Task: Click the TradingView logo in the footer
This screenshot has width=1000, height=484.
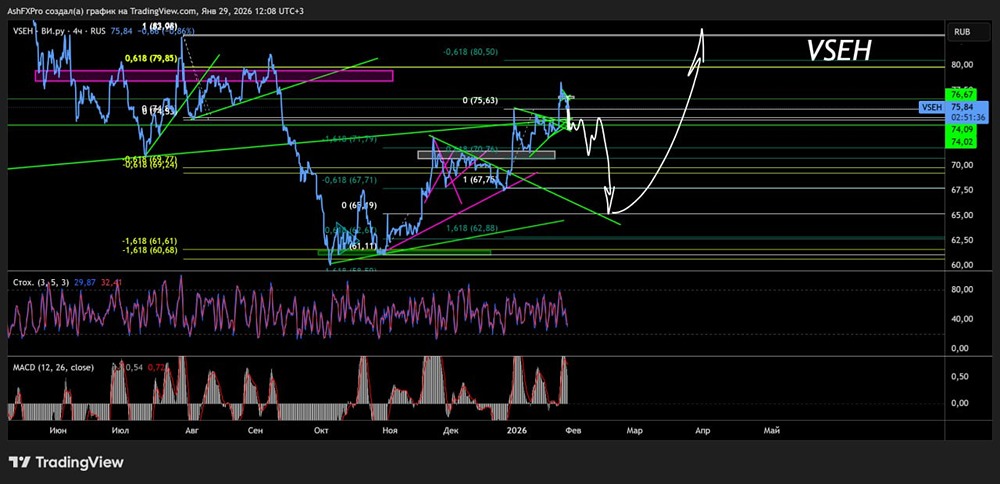Action: coord(66,462)
